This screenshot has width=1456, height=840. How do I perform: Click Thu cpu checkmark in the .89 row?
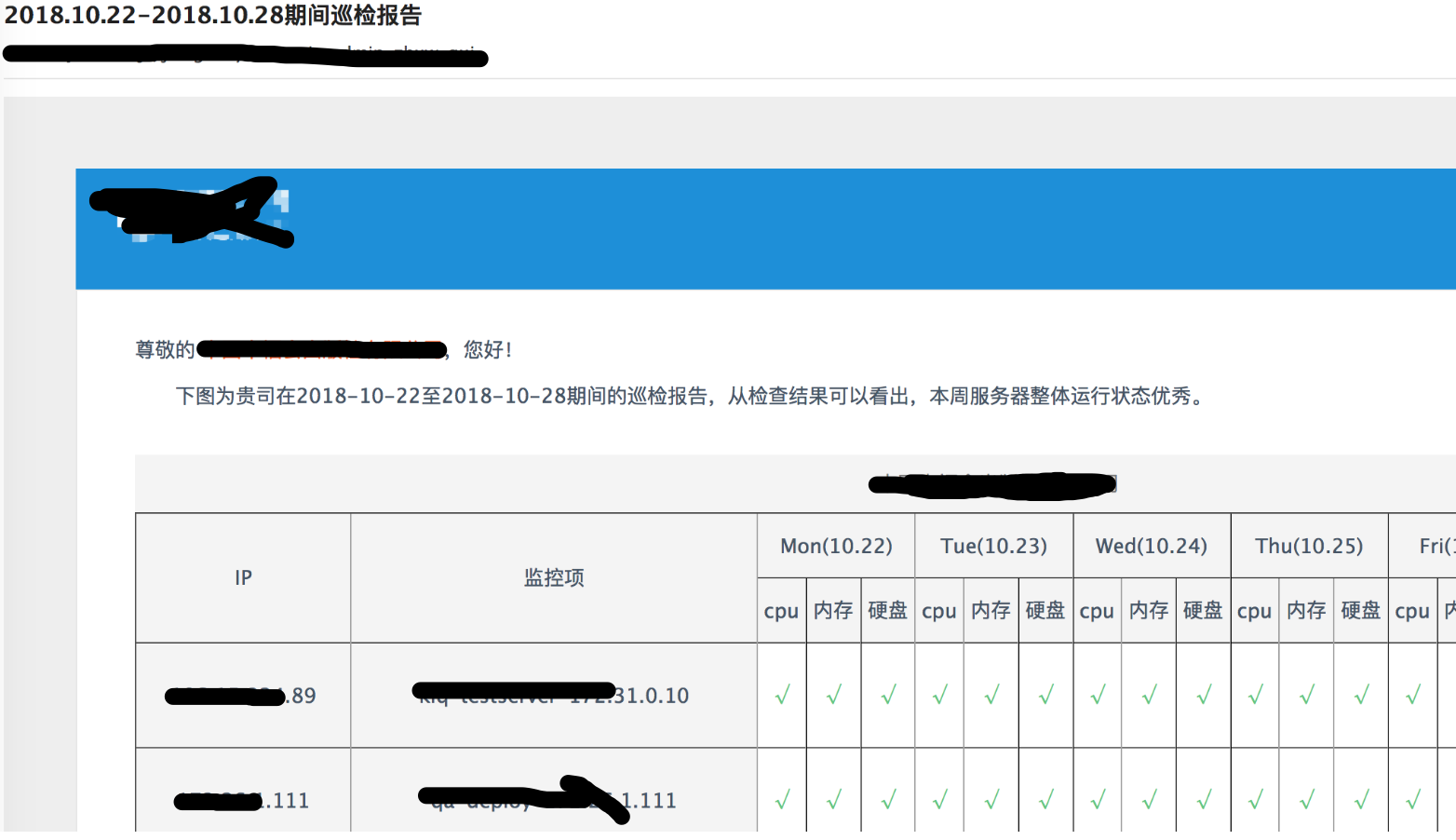1256,695
